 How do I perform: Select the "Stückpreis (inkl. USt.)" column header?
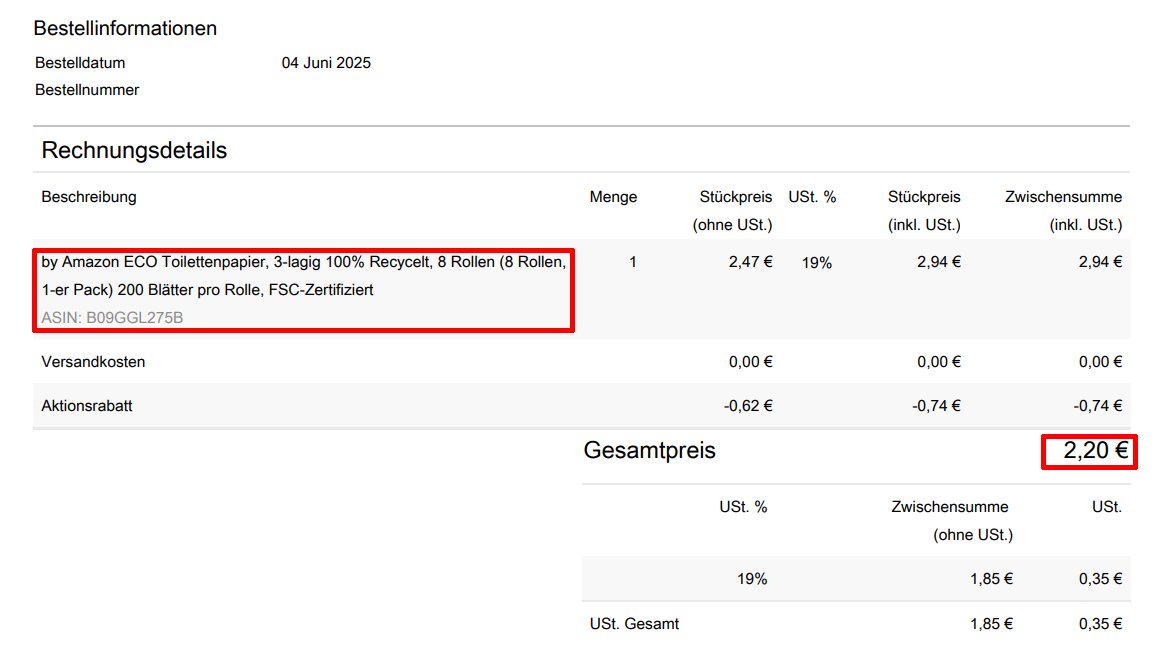(924, 210)
